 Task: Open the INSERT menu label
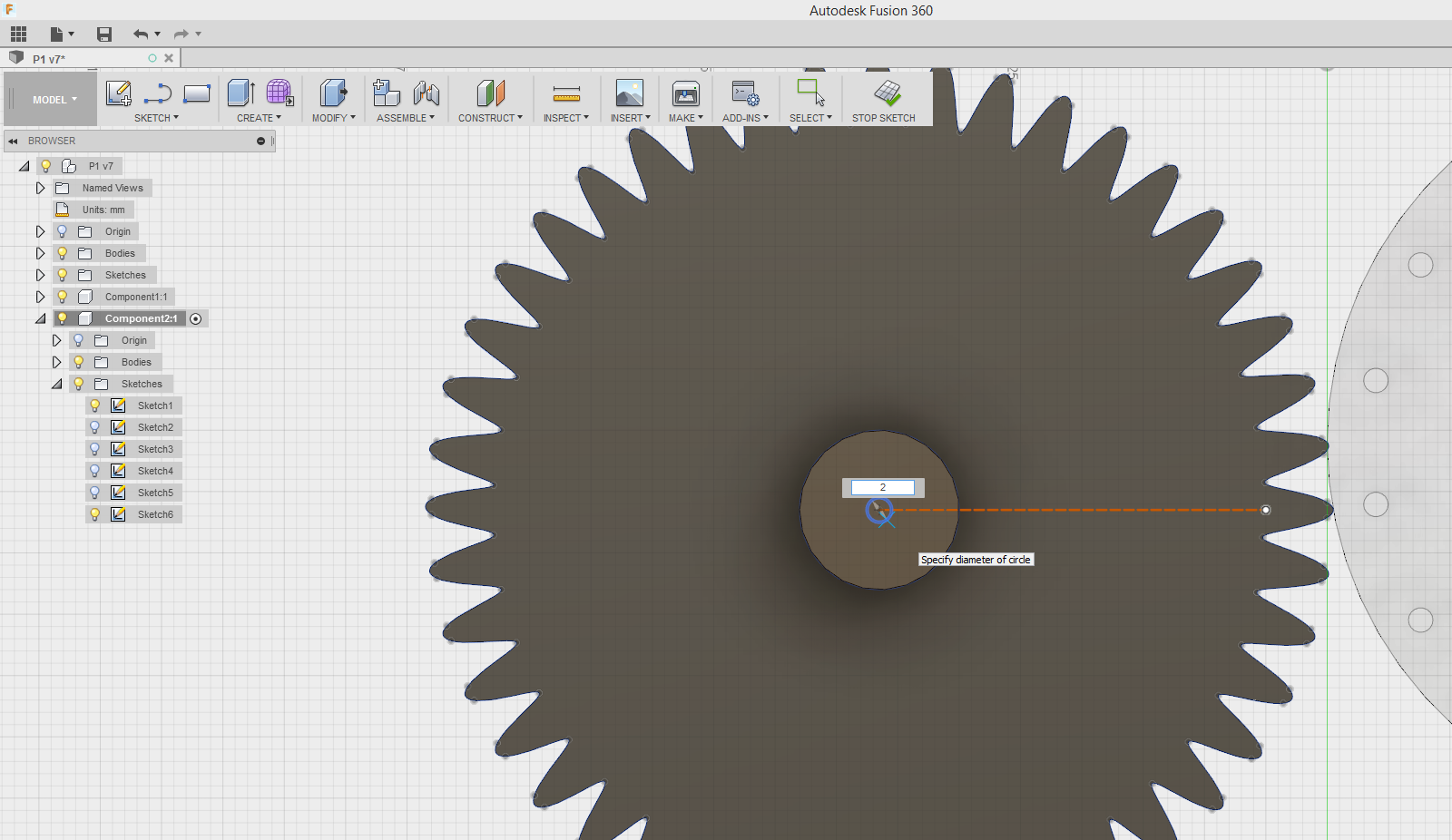coord(630,118)
